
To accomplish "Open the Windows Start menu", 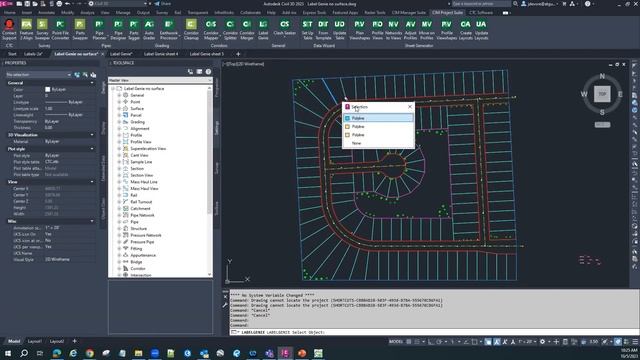I will click(7, 353).
